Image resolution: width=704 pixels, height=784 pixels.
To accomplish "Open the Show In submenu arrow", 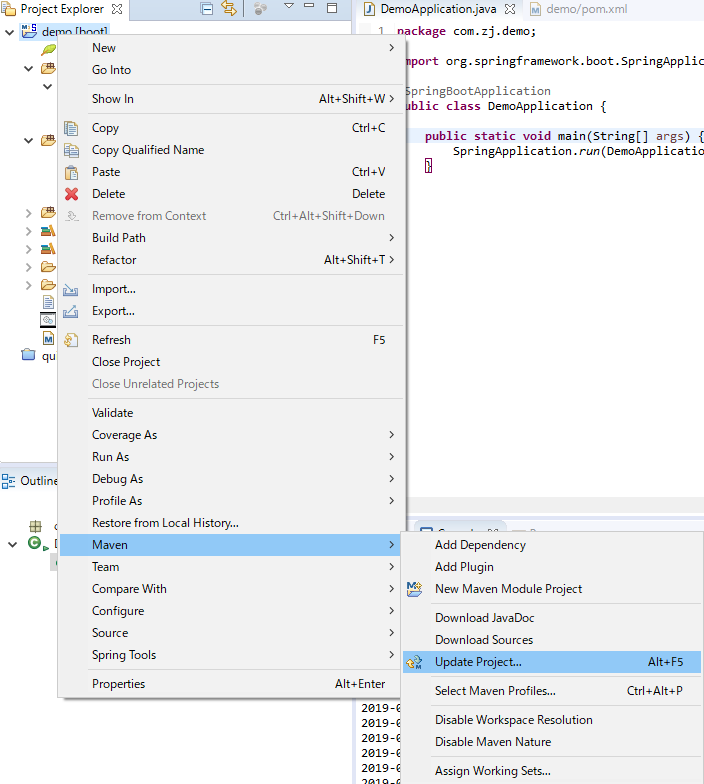I will point(392,99).
